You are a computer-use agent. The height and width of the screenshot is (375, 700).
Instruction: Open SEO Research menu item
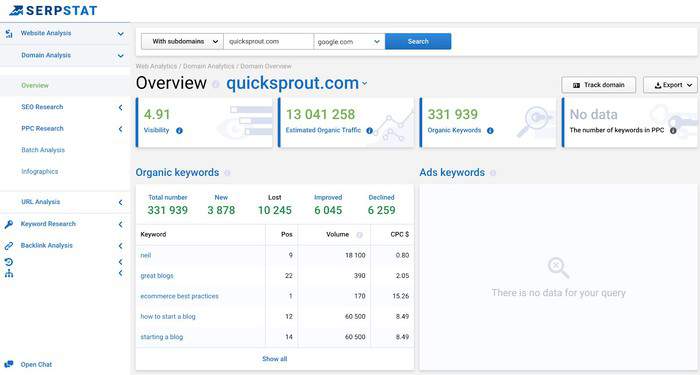tap(42, 107)
